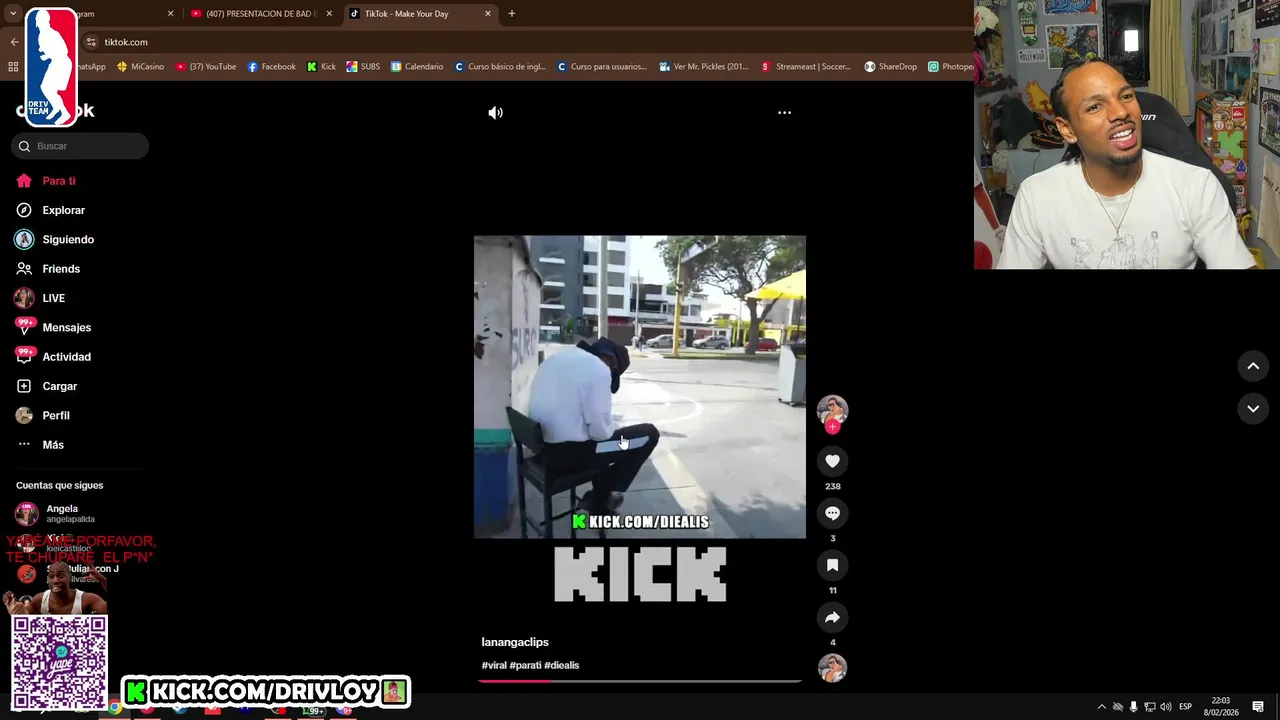Bookmark the video to favorites
The width and height of the screenshot is (1280, 720).
832,565
